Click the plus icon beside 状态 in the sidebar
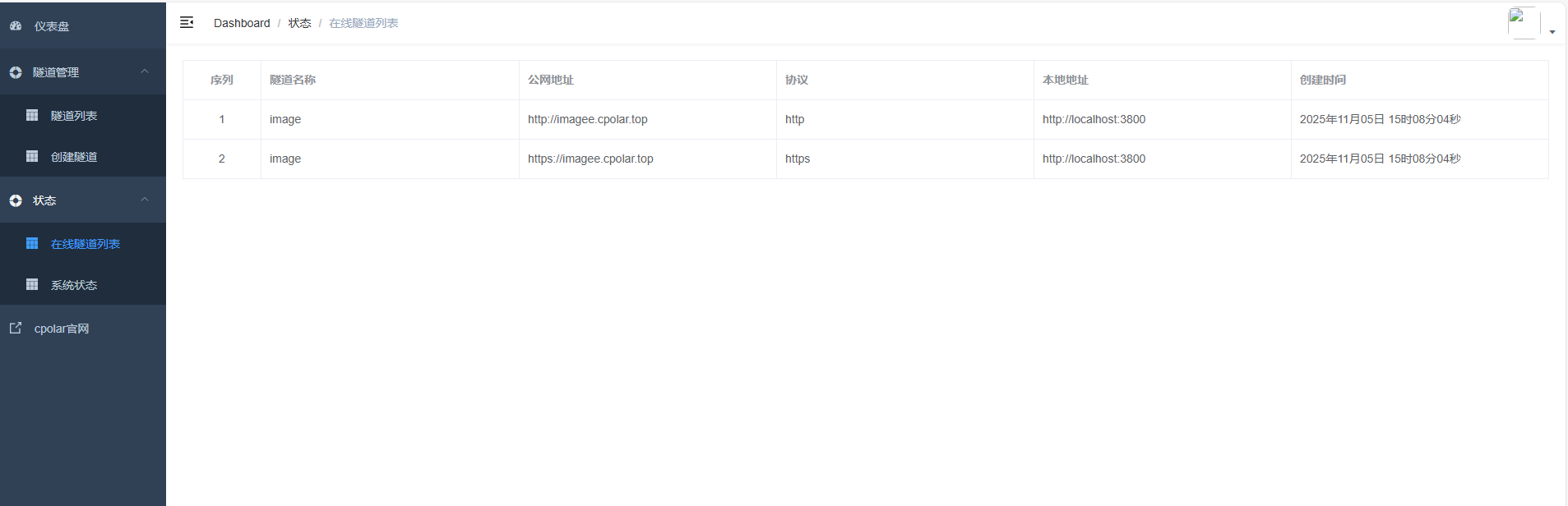The width and height of the screenshot is (1568, 506). coord(16,200)
